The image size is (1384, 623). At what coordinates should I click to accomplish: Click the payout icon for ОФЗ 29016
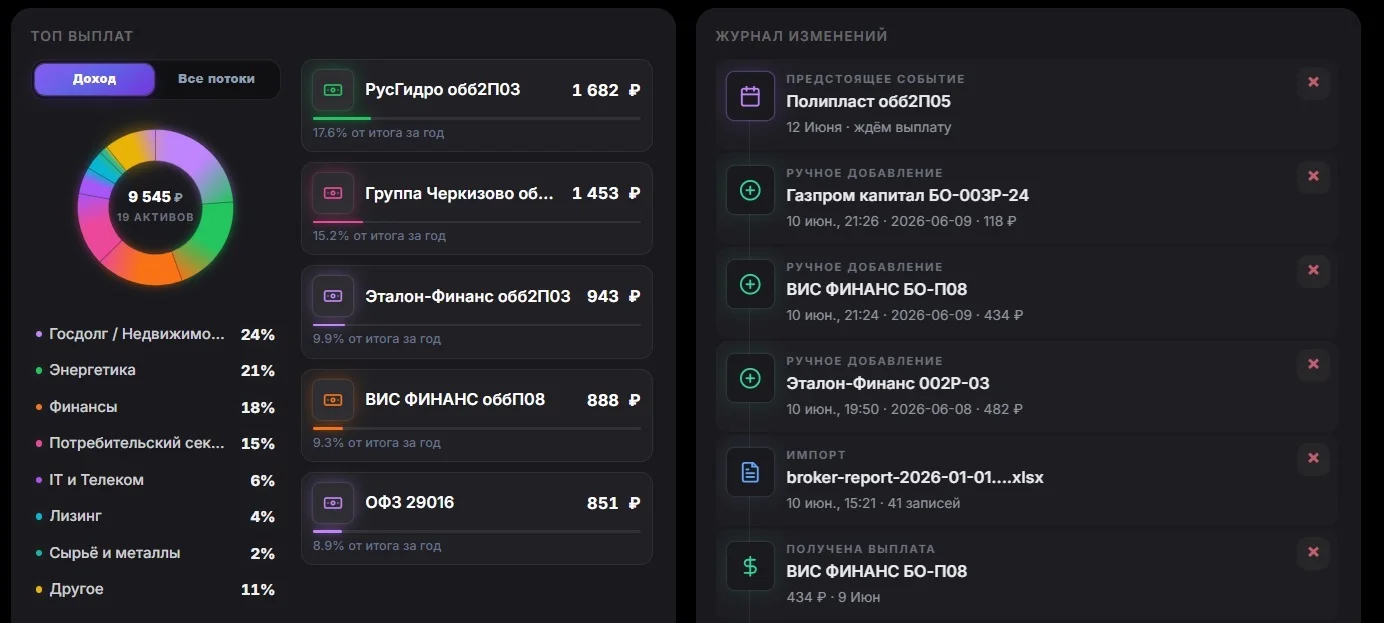click(x=333, y=503)
